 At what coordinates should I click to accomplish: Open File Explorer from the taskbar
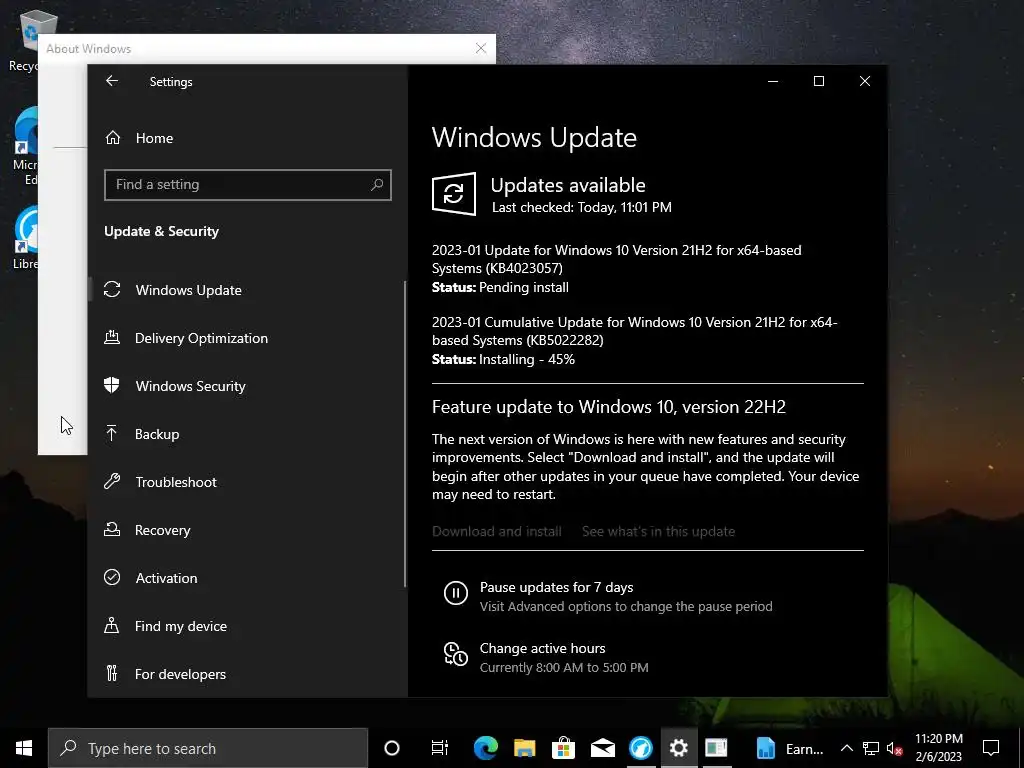524,748
